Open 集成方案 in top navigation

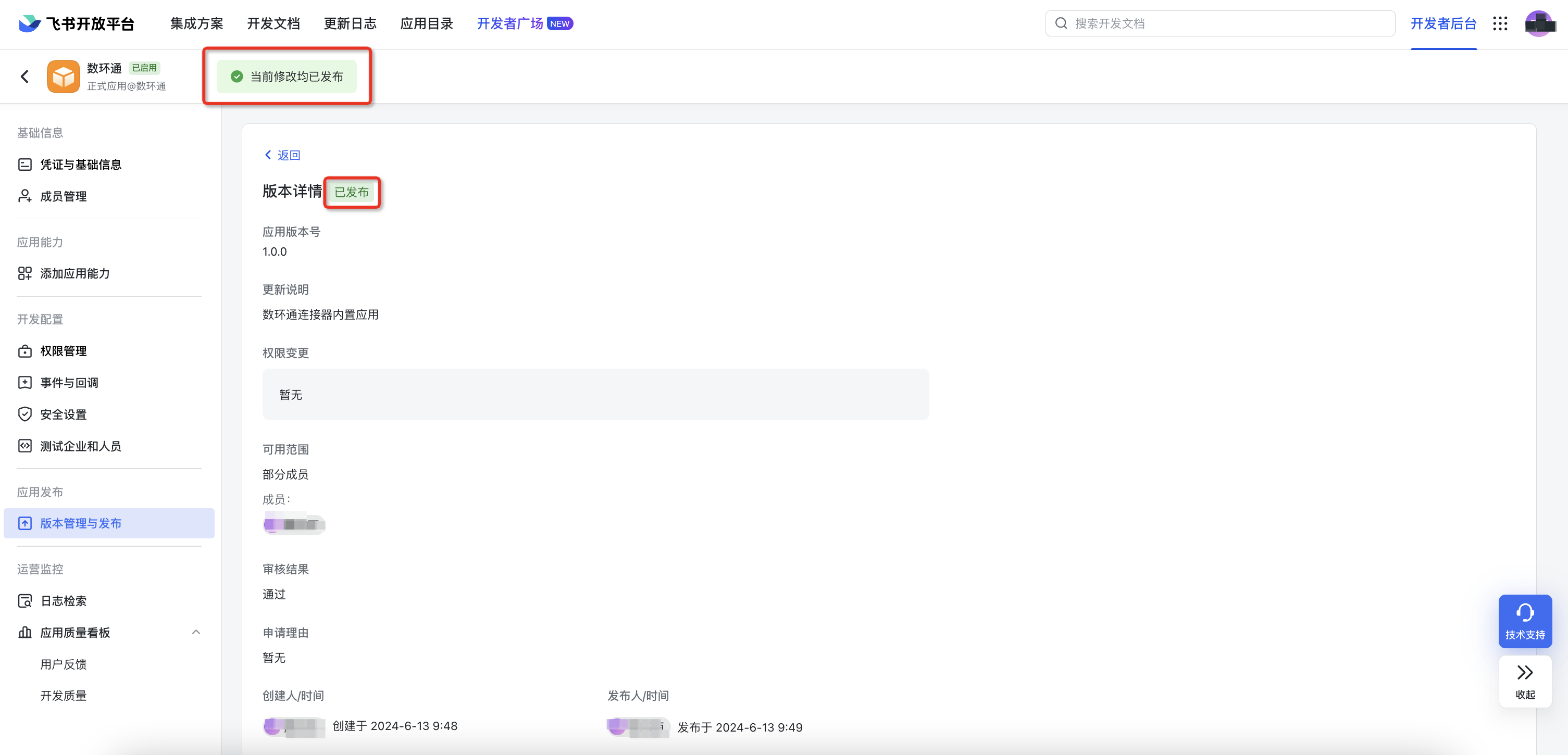pyautogui.click(x=196, y=24)
